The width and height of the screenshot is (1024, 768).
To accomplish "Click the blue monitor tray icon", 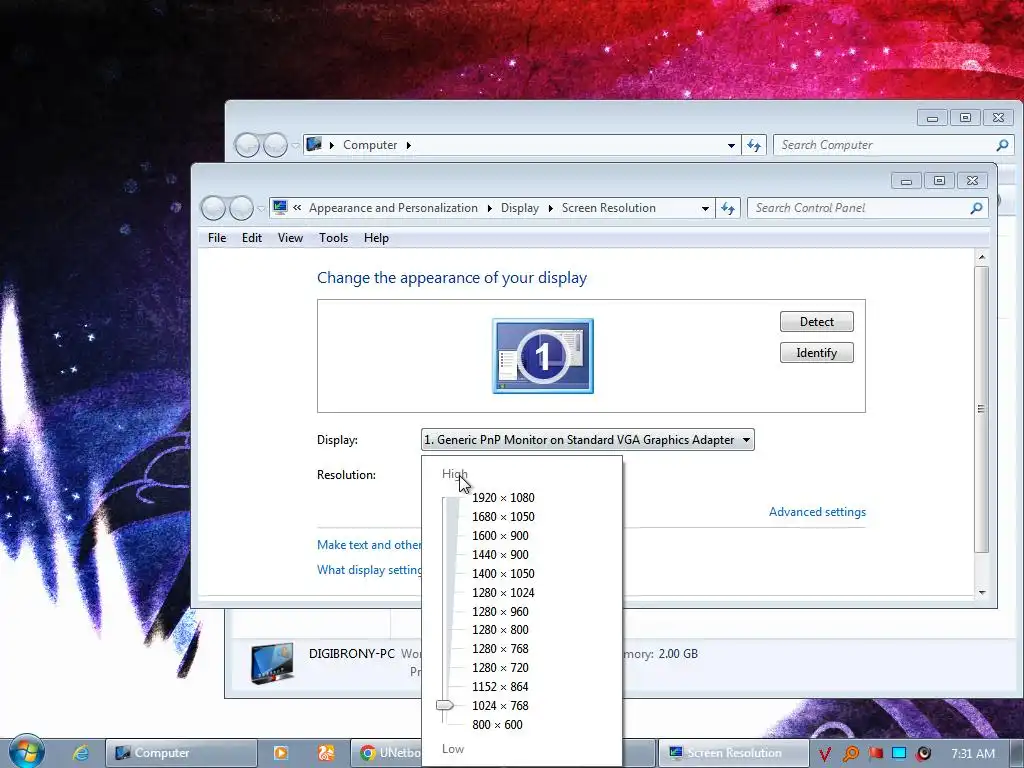I will 899,753.
